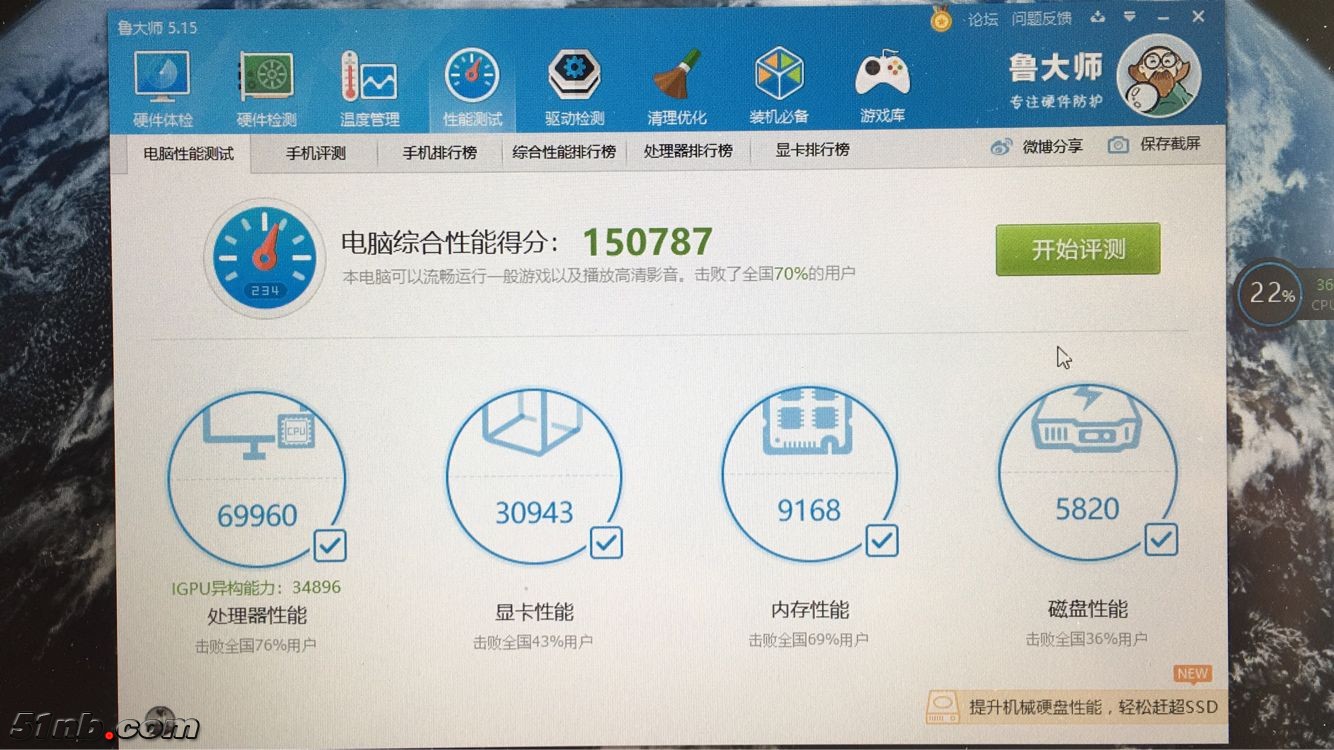
Task: Toggle the 显卡性能 test checkbox
Action: click(x=606, y=543)
